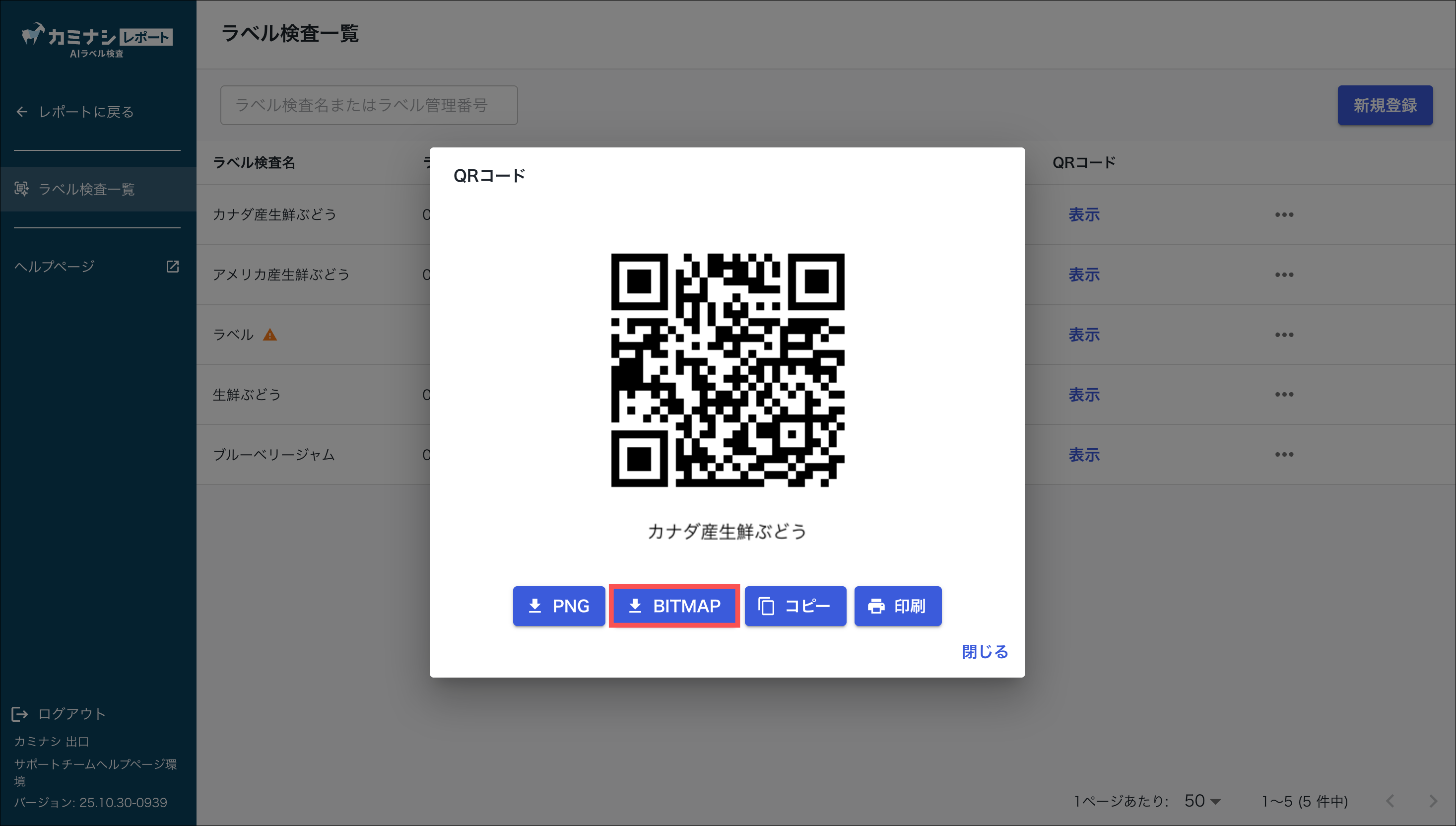Click warning icon next to ラベル
Screen dimensions: 1456x826
[x=270, y=335]
